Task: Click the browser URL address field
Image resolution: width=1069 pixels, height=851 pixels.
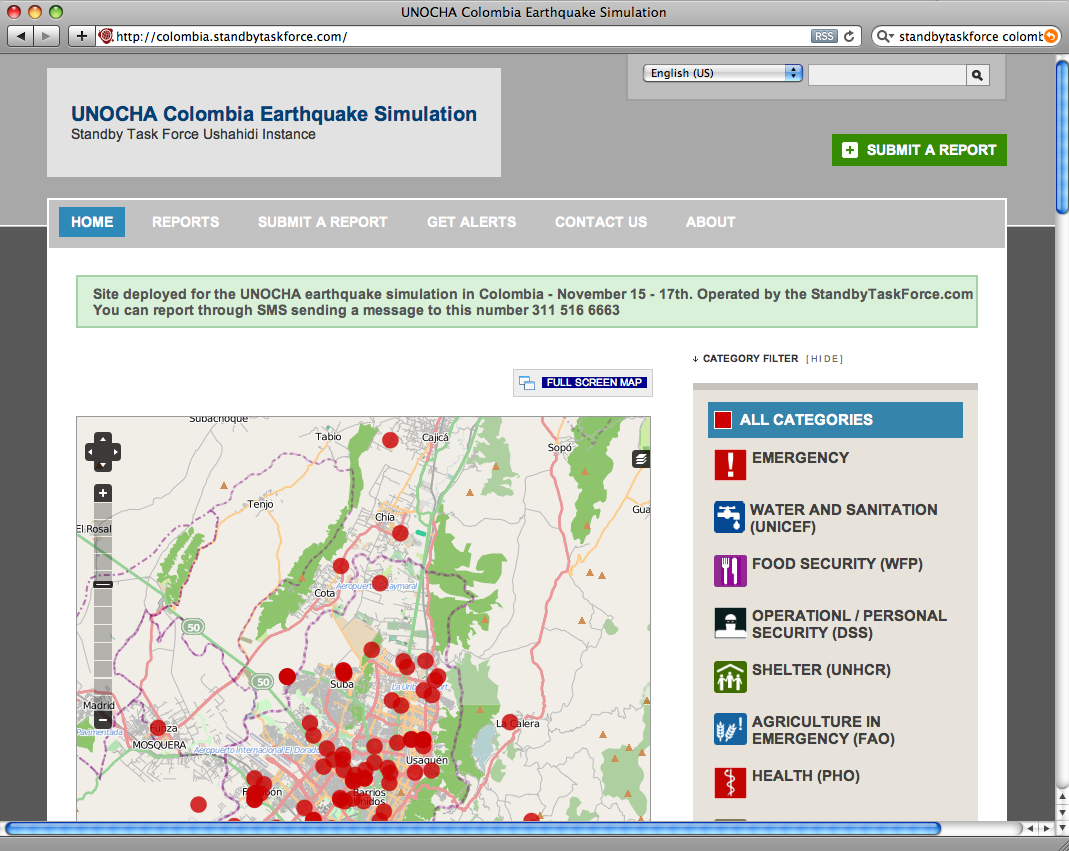Action: (460, 36)
